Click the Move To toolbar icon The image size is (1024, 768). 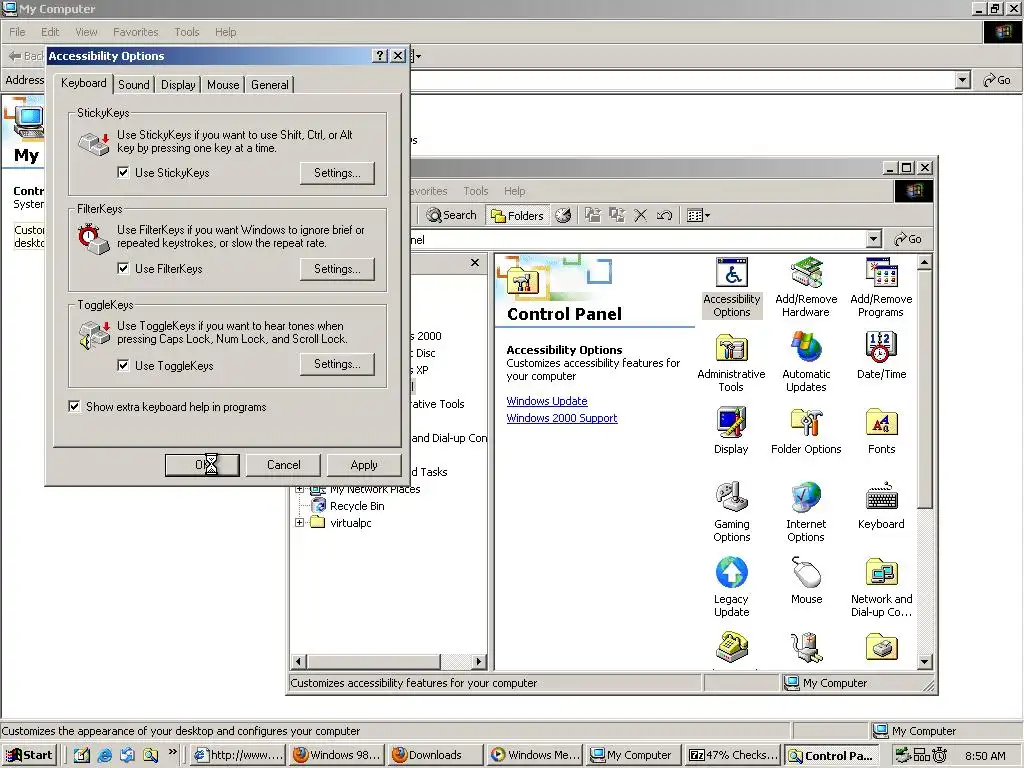click(x=592, y=215)
